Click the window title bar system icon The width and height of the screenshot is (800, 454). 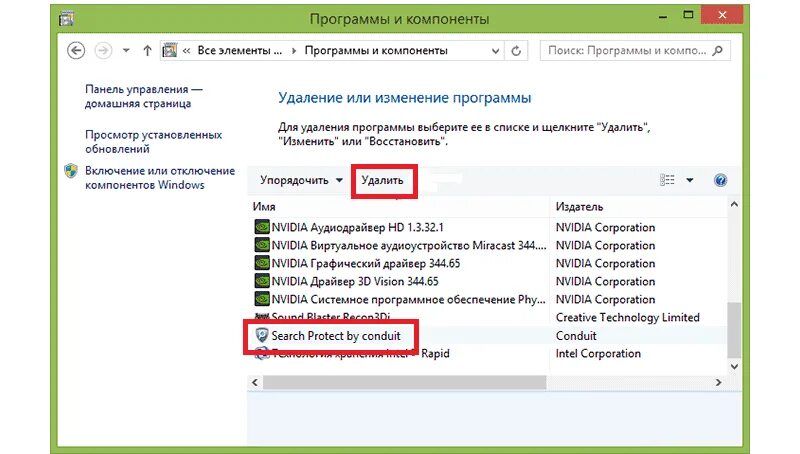pos(66,19)
